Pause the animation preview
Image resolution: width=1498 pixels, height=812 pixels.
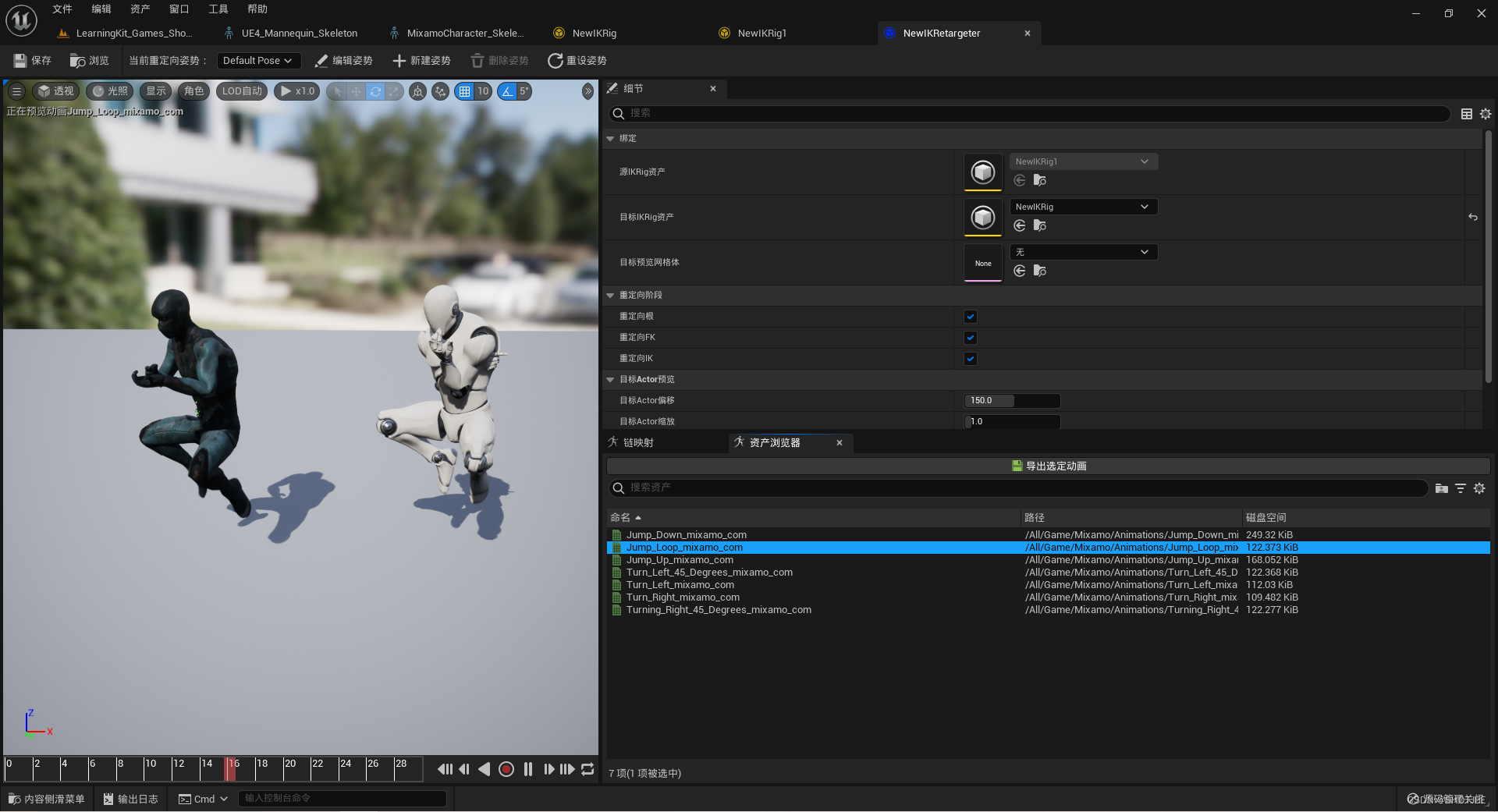pos(528,769)
